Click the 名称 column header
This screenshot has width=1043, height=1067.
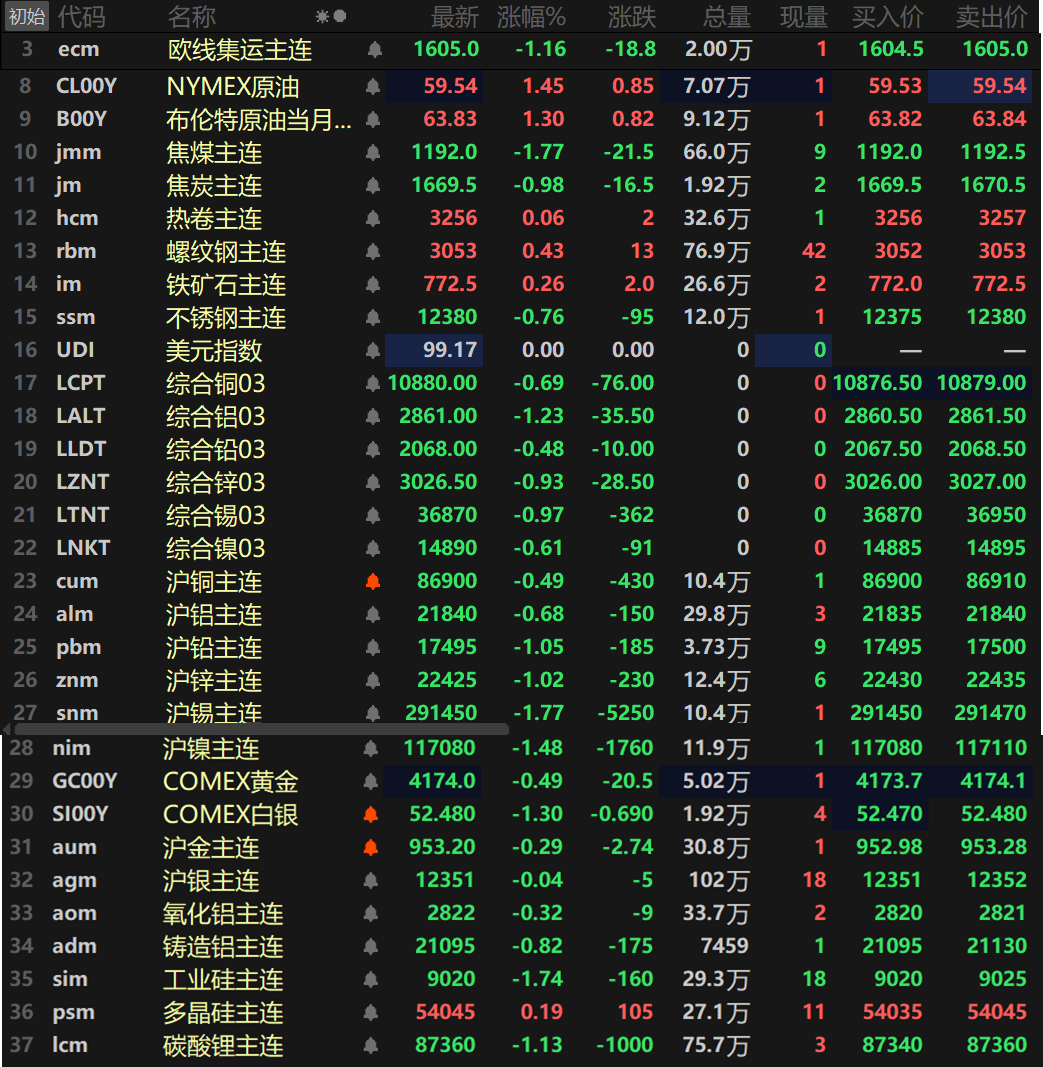click(x=191, y=17)
